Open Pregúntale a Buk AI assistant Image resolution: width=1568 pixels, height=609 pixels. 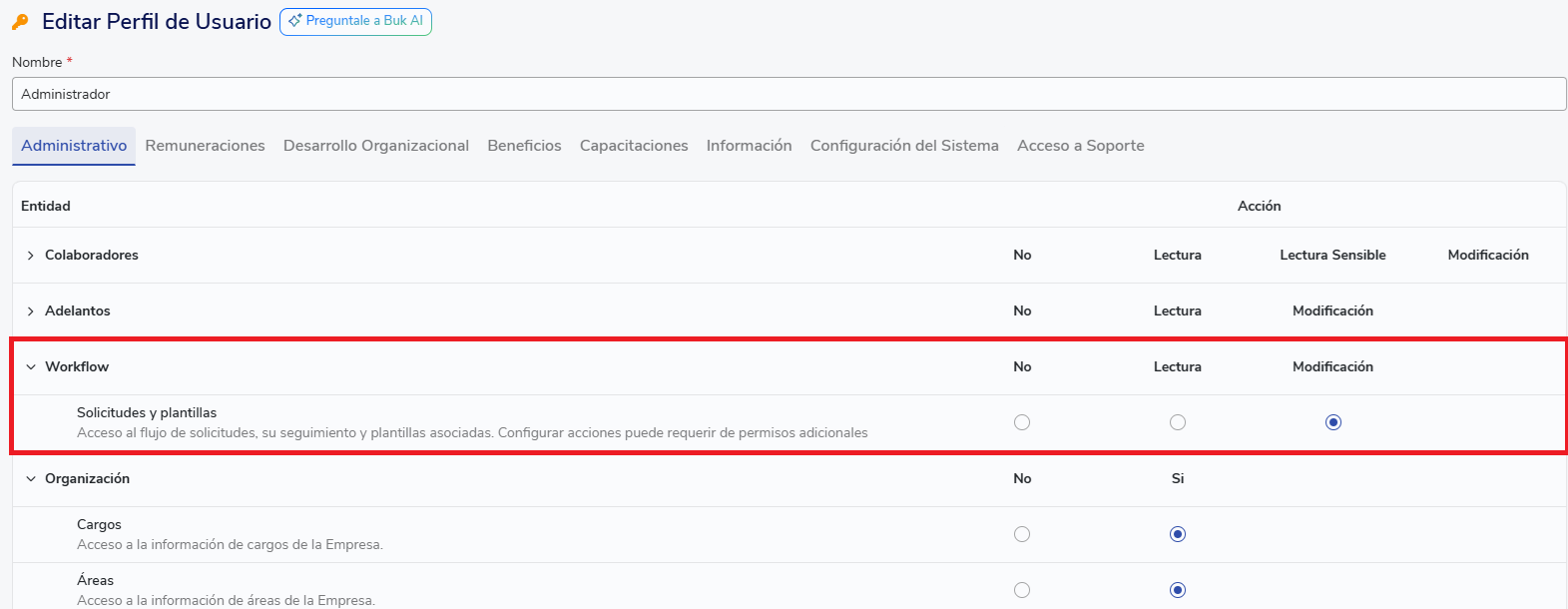tap(355, 21)
